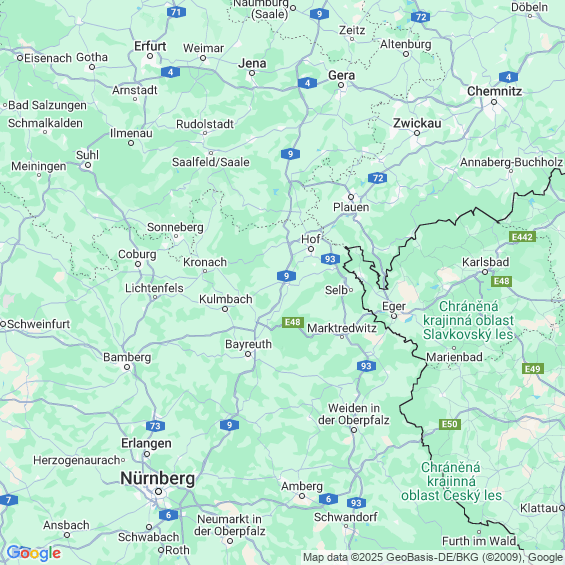Screen dimensions: 565x565
Task: Select the Karlsbad city marker
Action: click(485, 272)
